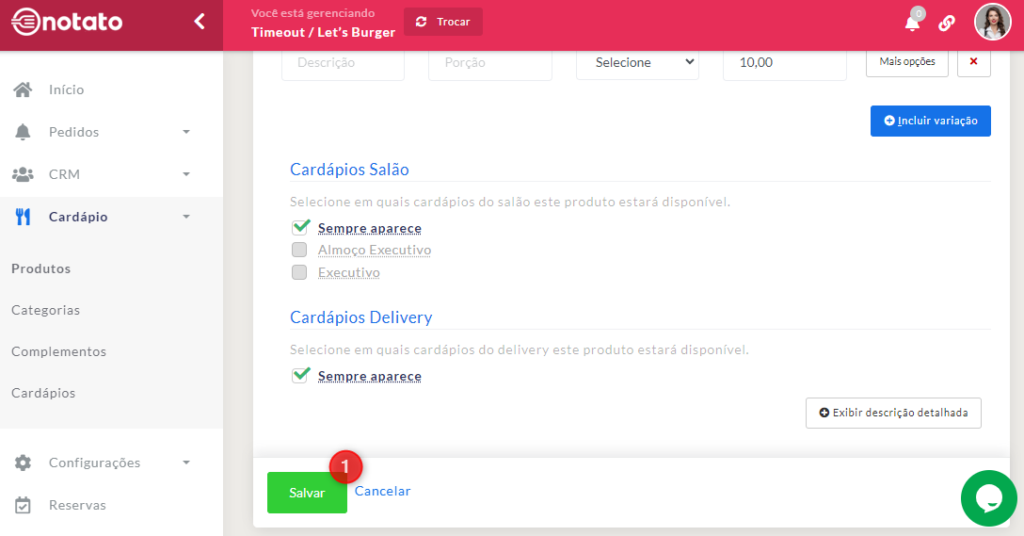This screenshot has height=536, width=1024.
Task: Open the Selecione dropdown
Action: point(637,62)
